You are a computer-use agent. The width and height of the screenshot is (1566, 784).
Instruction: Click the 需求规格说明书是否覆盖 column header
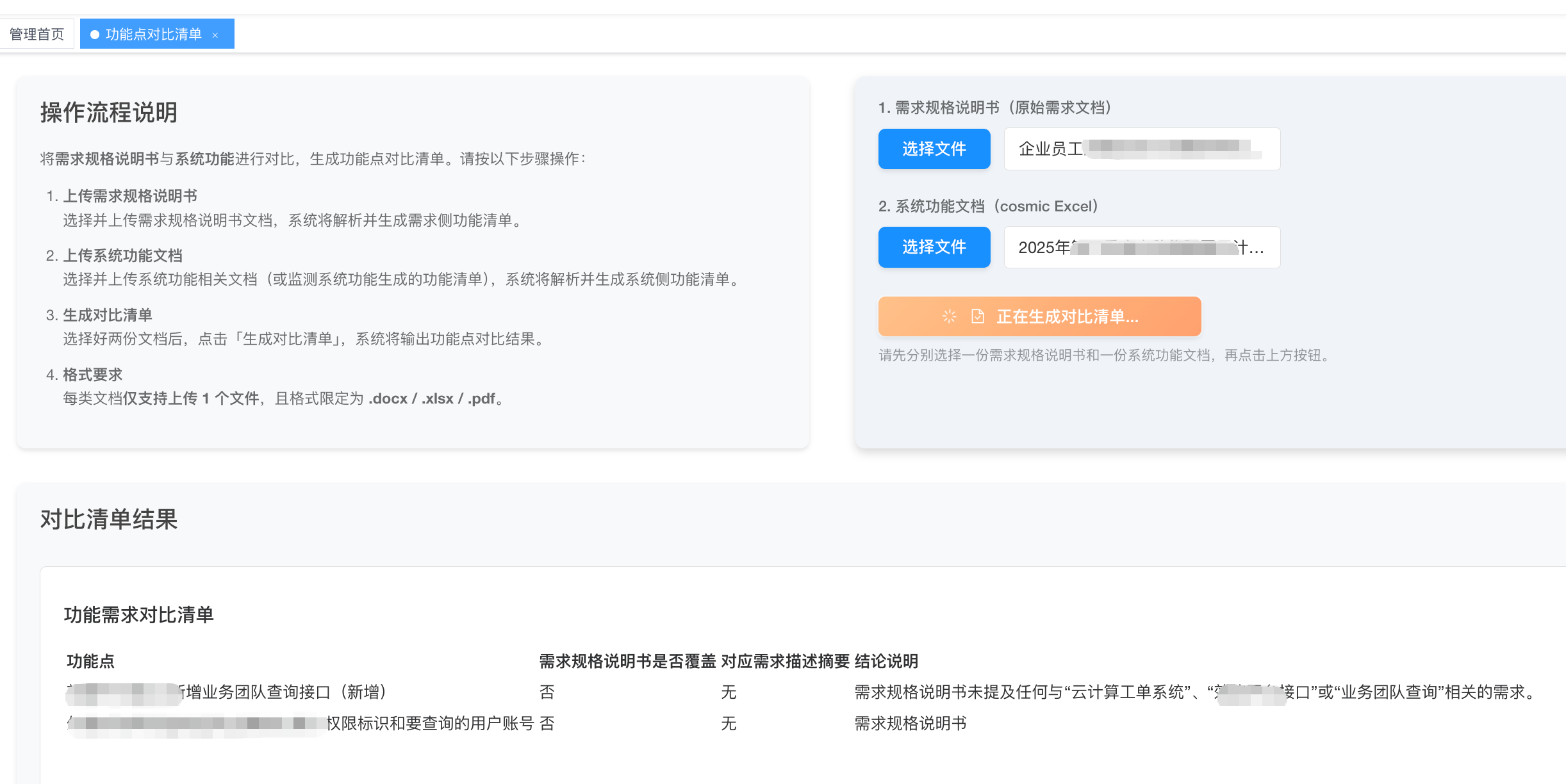click(627, 661)
